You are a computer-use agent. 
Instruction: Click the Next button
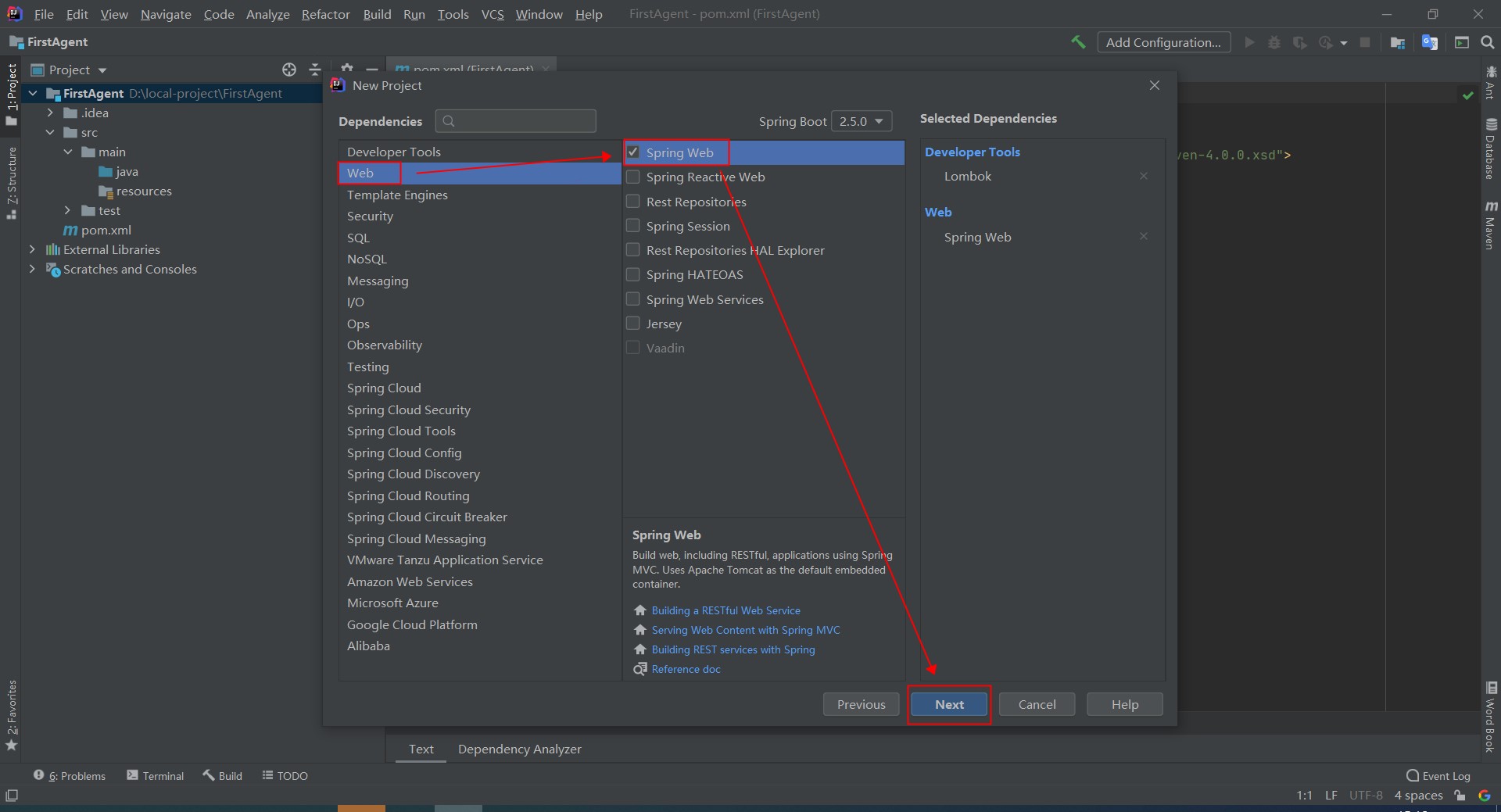(949, 704)
